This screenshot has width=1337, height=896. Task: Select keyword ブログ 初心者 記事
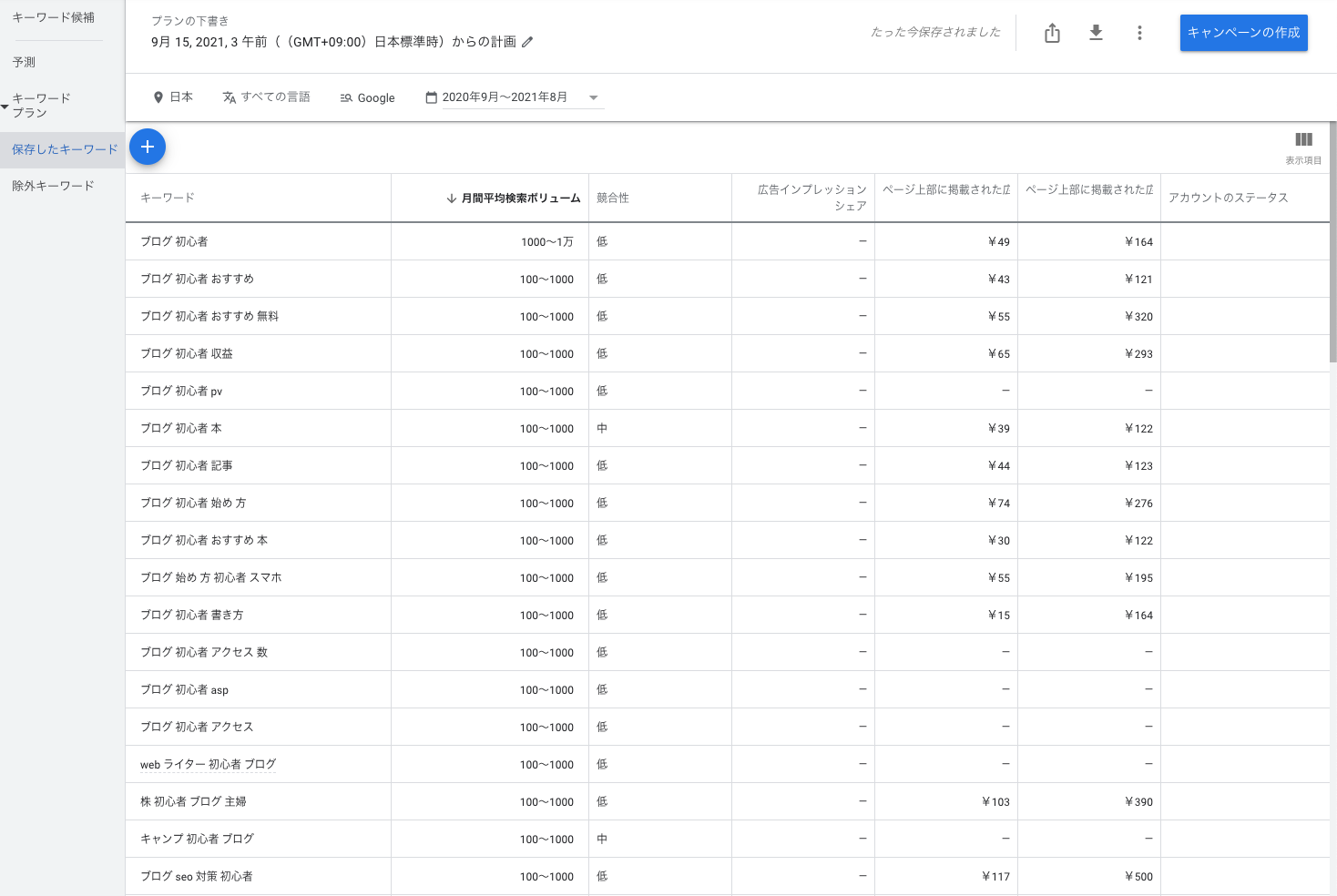pyautogui.click(x=187, y=465)
